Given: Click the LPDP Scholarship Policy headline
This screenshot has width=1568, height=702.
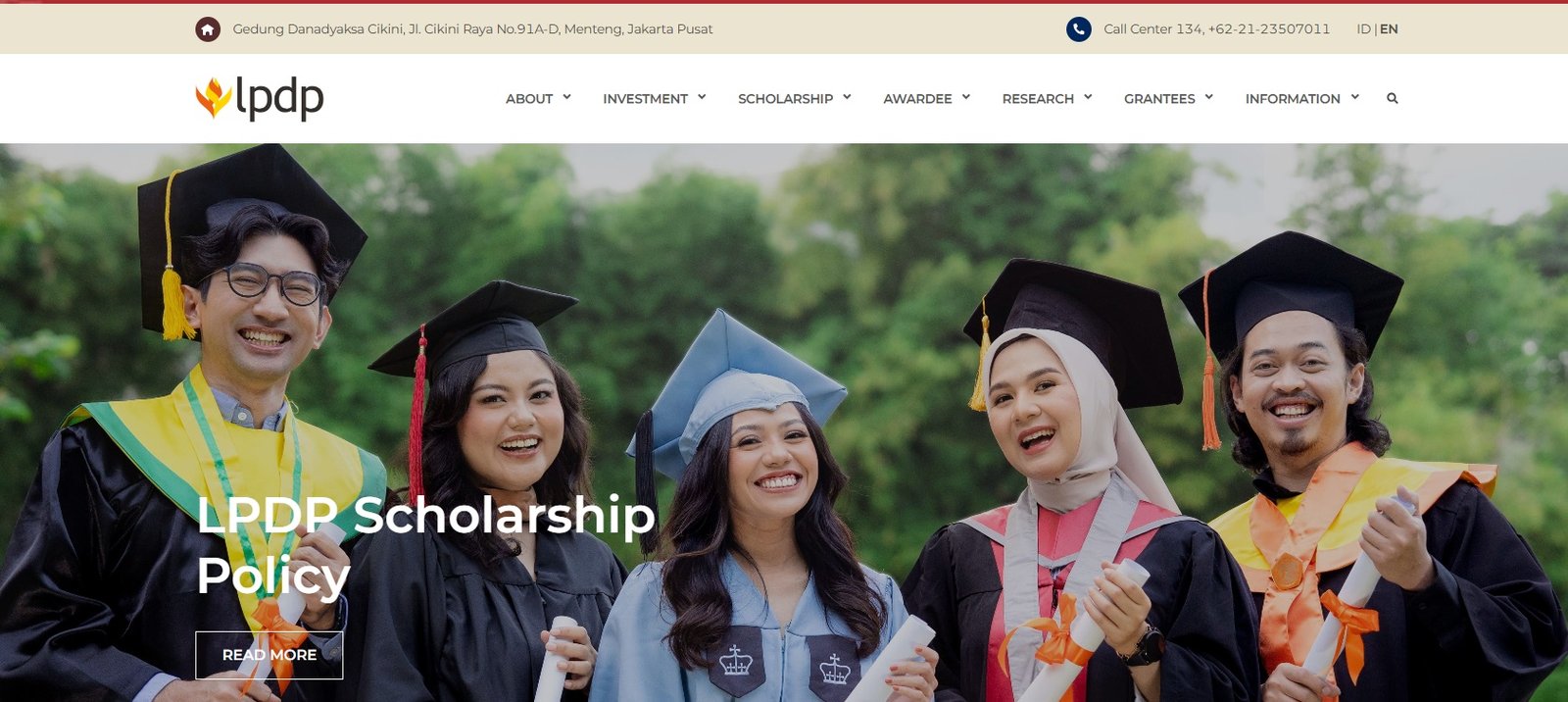Looking at the screenshot, I should click(425, 545).
